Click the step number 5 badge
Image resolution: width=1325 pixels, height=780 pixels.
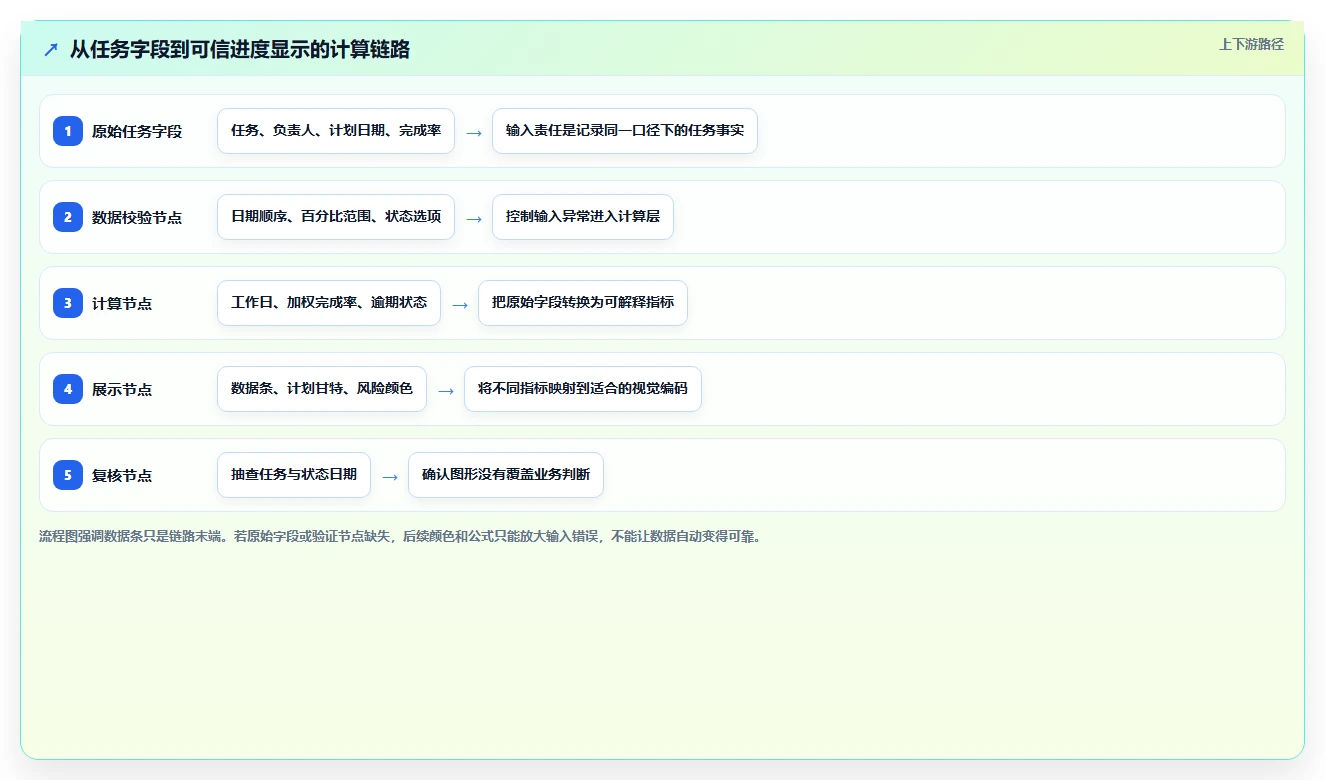pos(68,475)
